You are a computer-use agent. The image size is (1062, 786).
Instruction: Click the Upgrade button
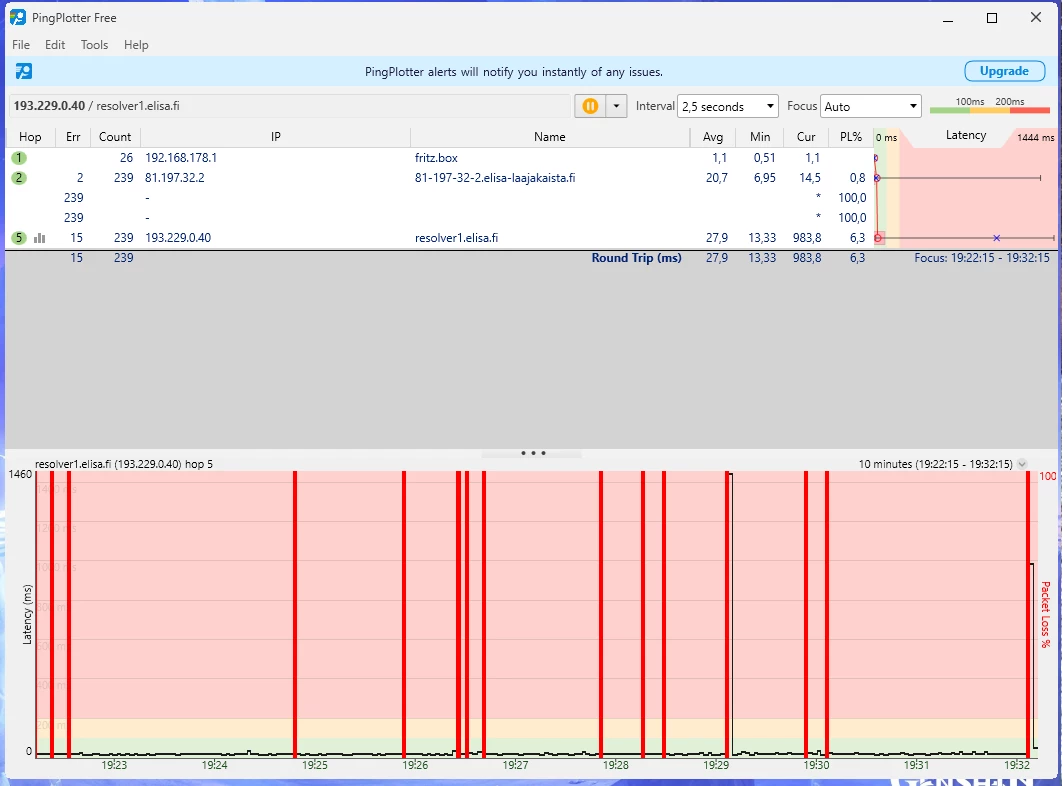pos(1003,71)
